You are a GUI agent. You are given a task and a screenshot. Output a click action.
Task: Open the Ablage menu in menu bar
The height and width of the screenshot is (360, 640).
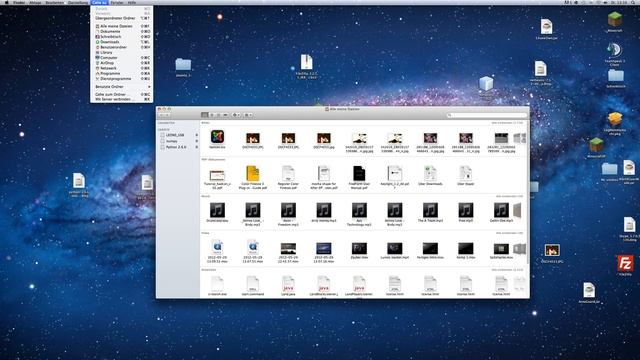pos(35,2)
